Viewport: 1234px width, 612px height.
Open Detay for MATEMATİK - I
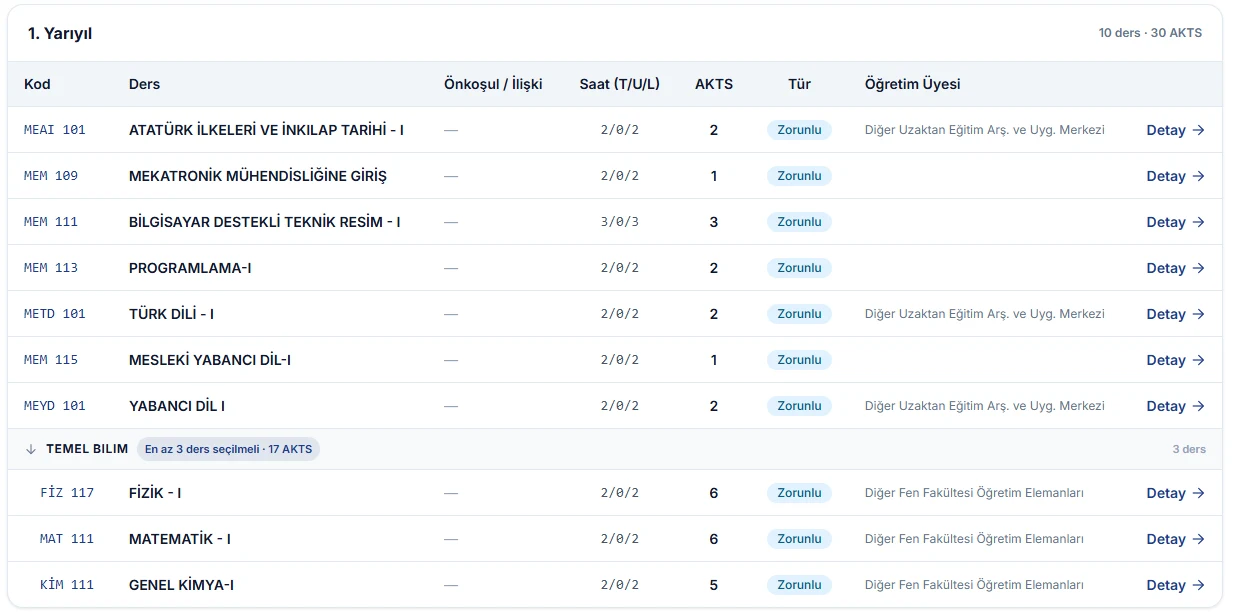[x=1175, y=539]
